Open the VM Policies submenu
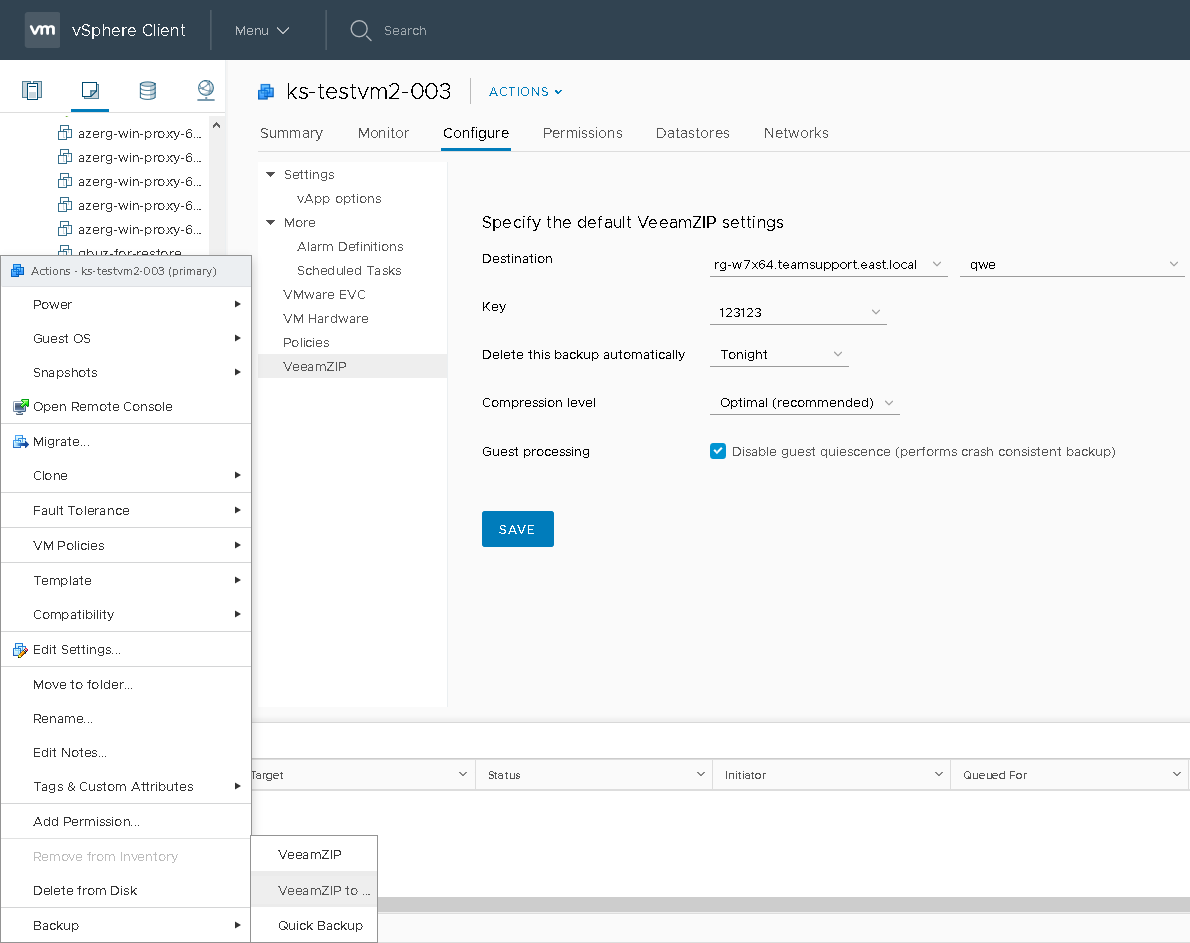This screenshot has height=943, width=1190. pyautogui.click(x=126, y=545)
